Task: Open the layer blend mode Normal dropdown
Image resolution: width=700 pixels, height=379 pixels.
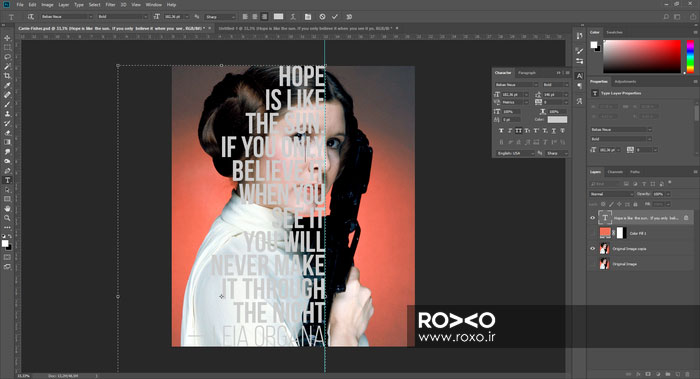Action: [x=612, y=194]
